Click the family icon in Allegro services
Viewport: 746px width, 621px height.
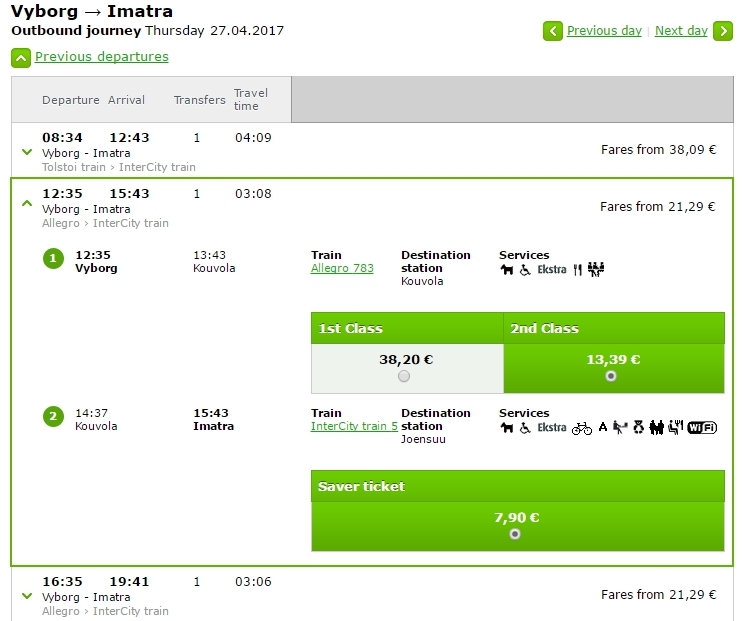(596, 269)
